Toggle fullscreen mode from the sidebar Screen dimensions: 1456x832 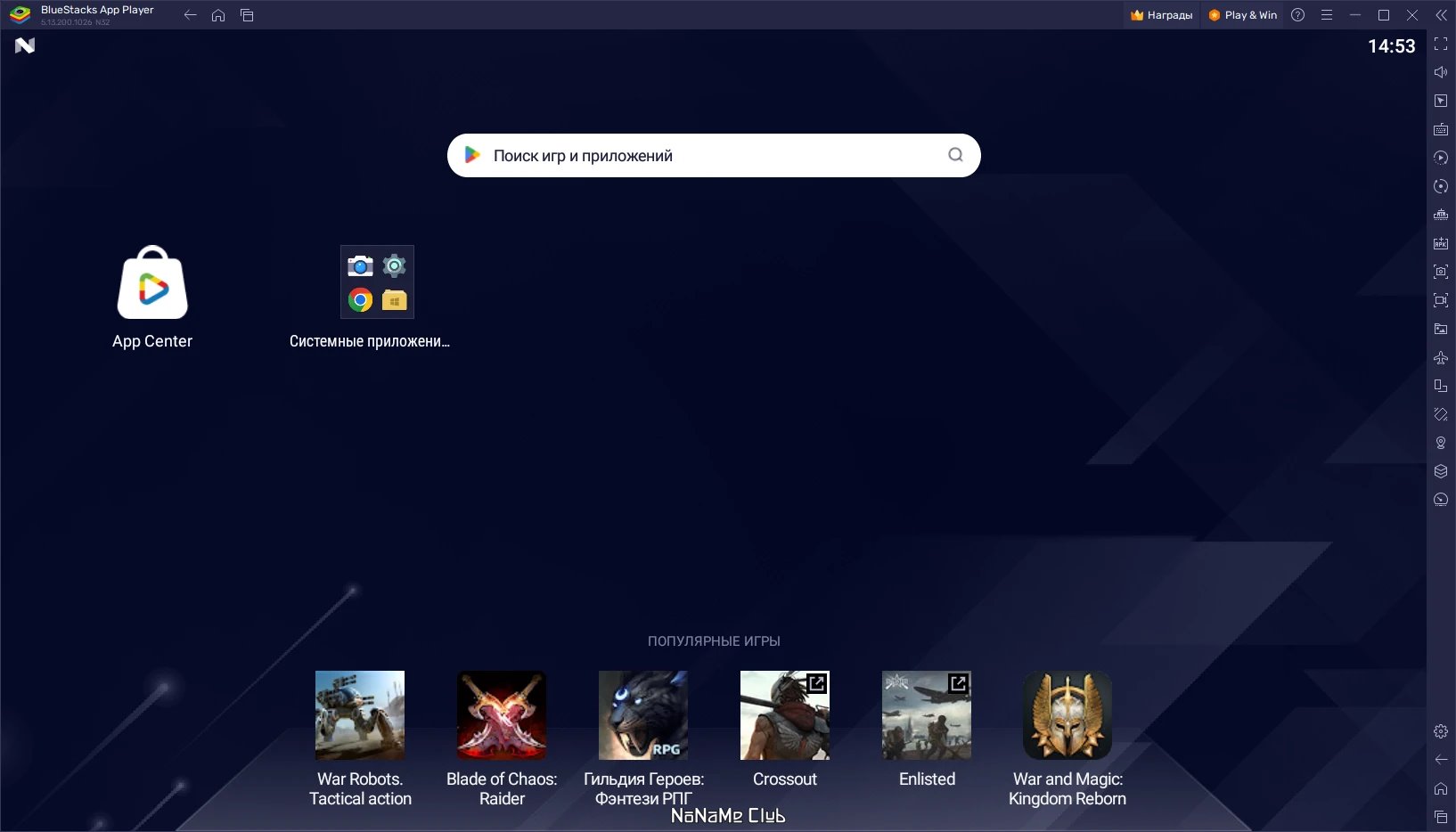pos(1441,44)
